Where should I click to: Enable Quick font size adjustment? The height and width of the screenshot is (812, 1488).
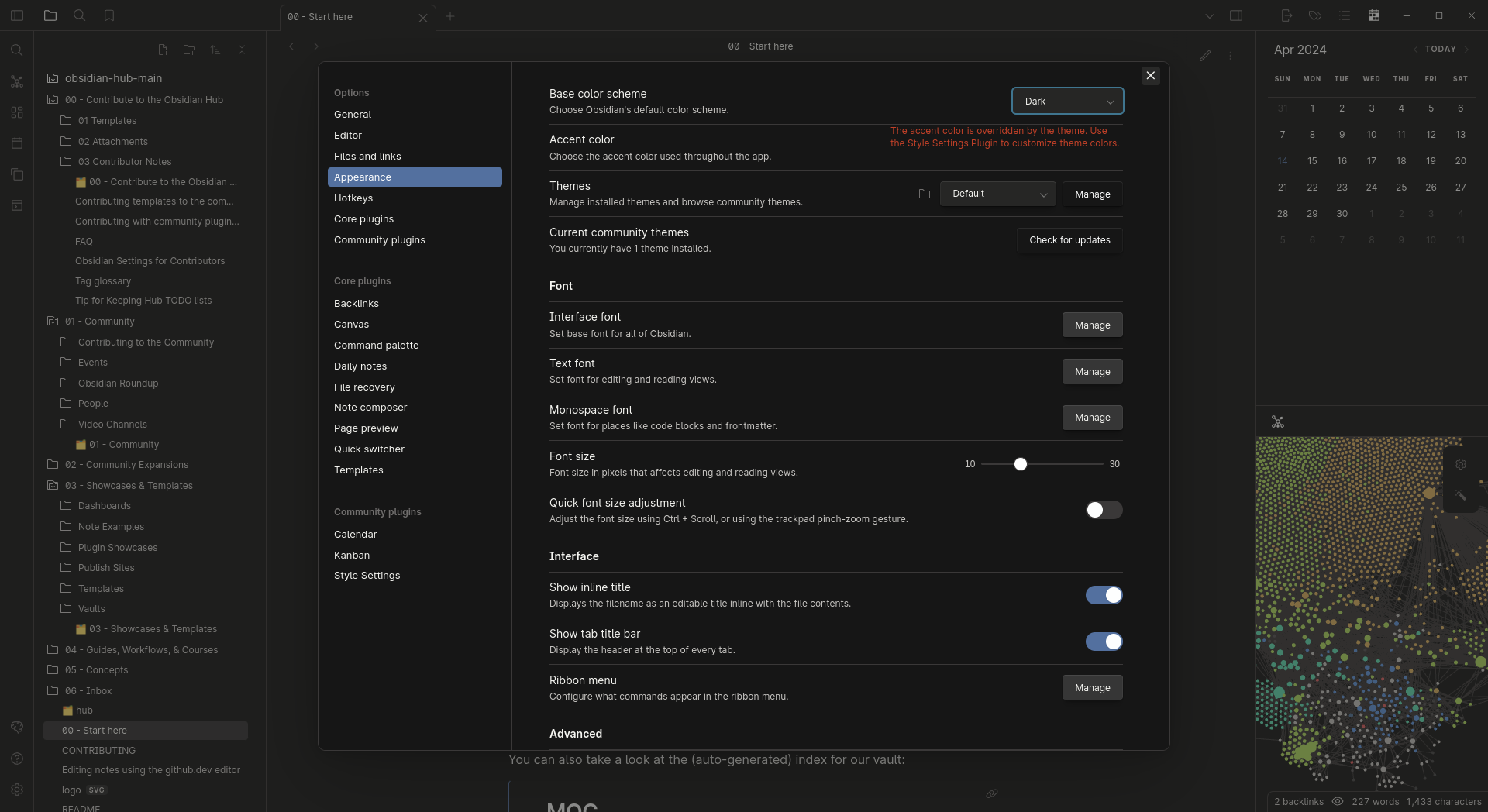tap(1104, 510)
